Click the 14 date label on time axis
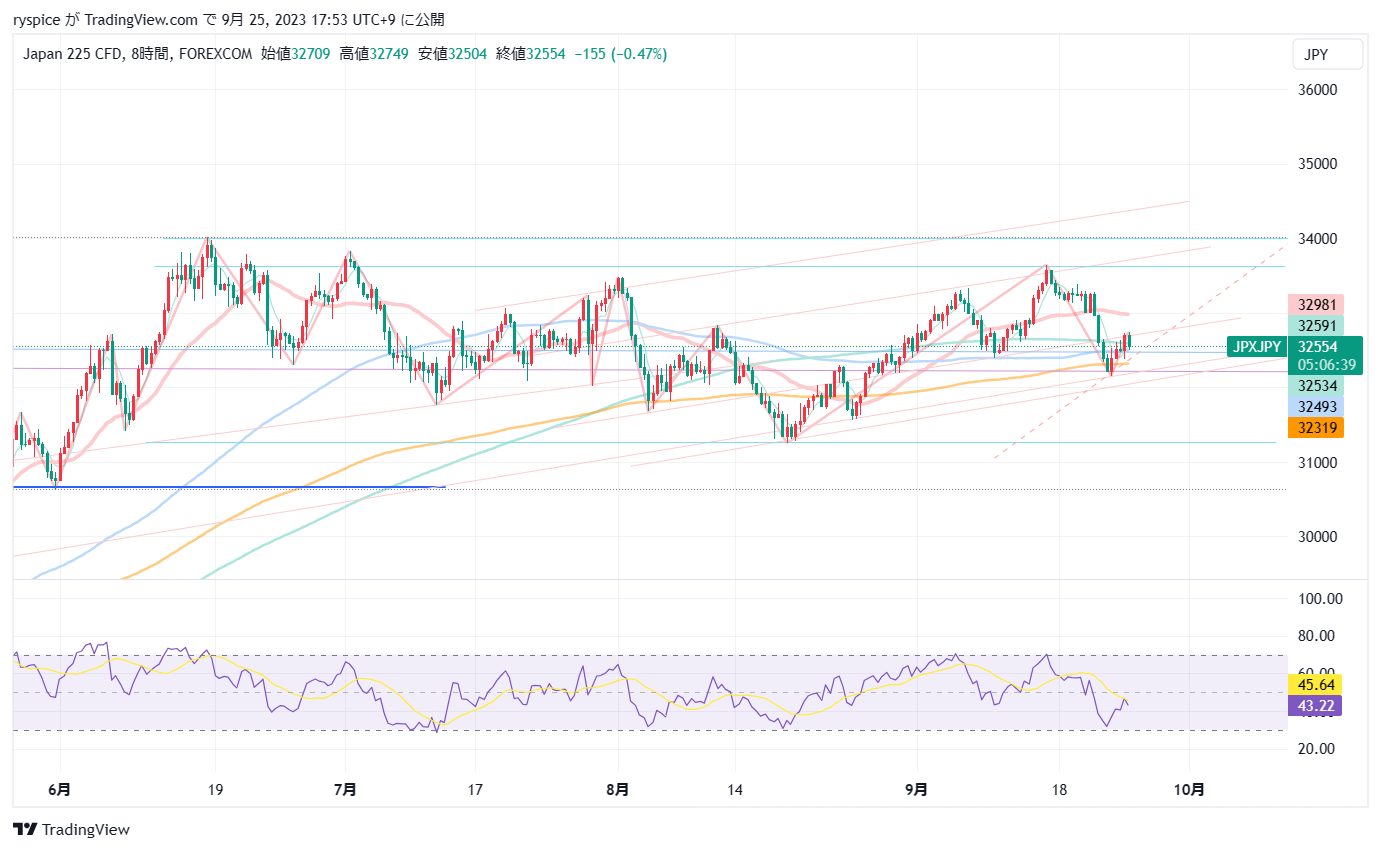Viewport: 1381px width, 851px height. tap(735, 789)
